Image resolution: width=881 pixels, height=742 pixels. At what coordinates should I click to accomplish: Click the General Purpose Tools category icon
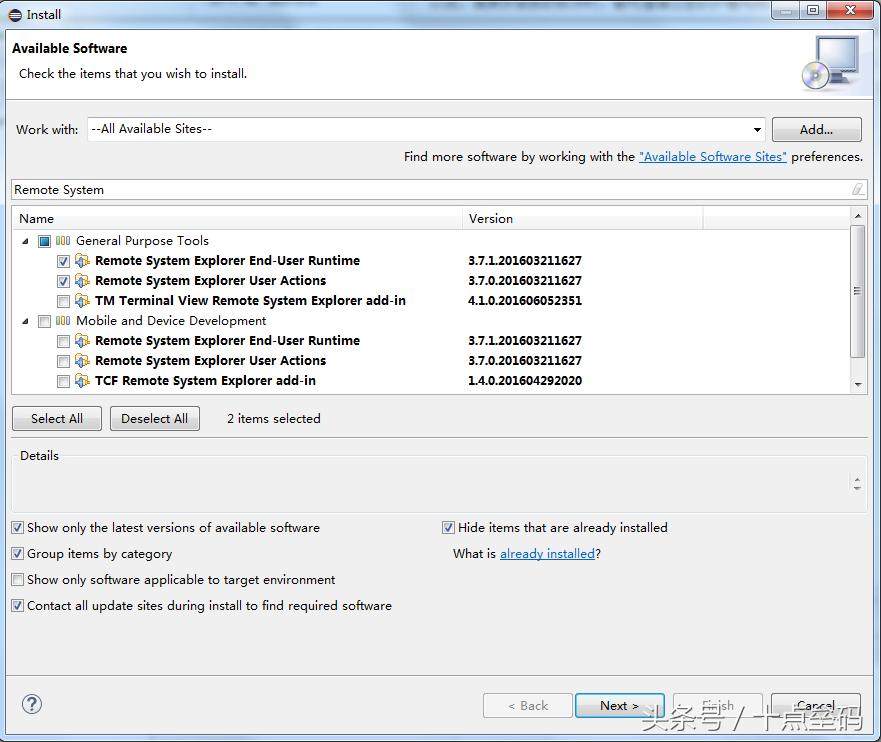pyautogui.click(x=63, y=241)
